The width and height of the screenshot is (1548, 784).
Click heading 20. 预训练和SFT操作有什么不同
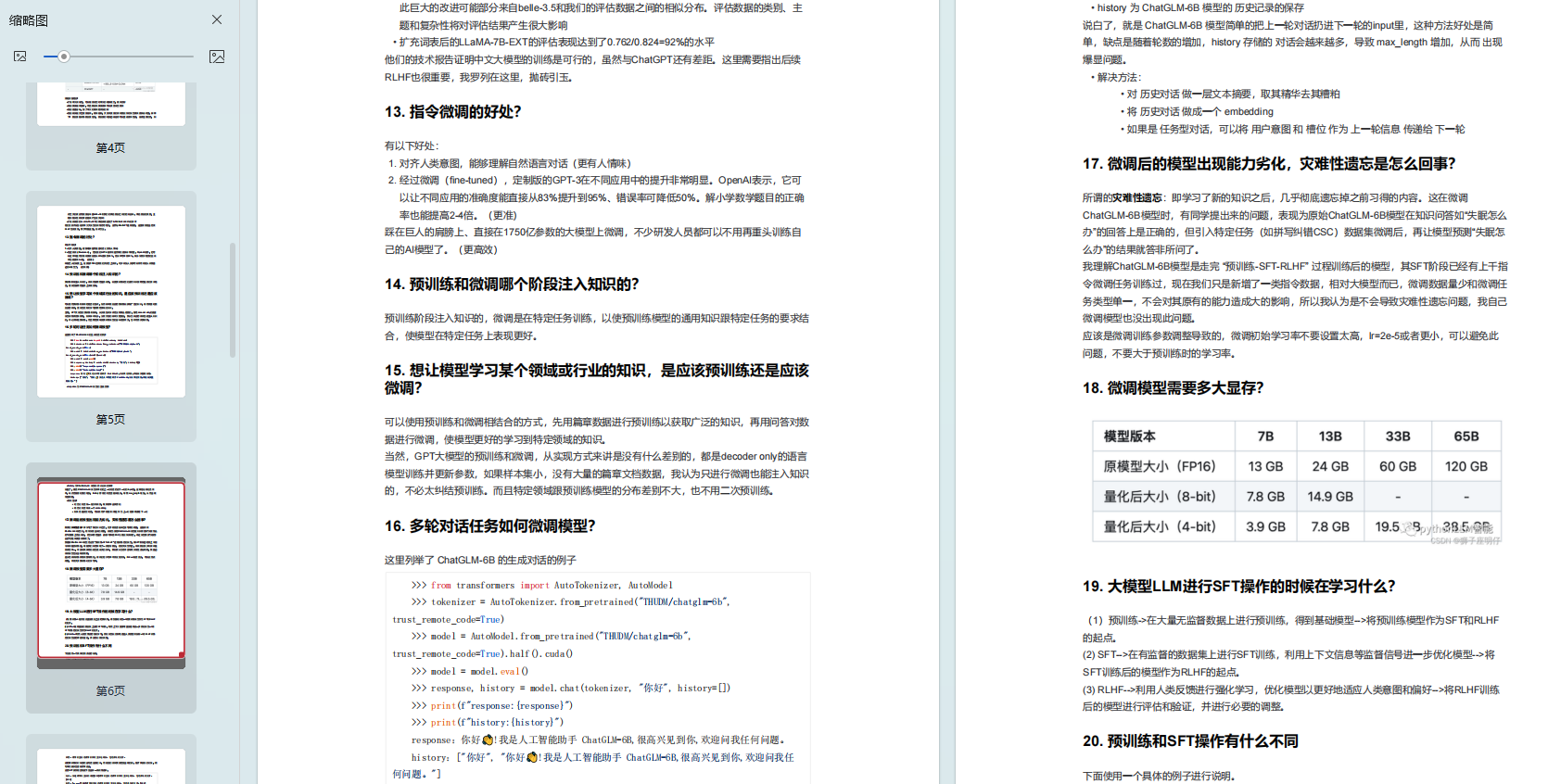tap(1190, 741)
